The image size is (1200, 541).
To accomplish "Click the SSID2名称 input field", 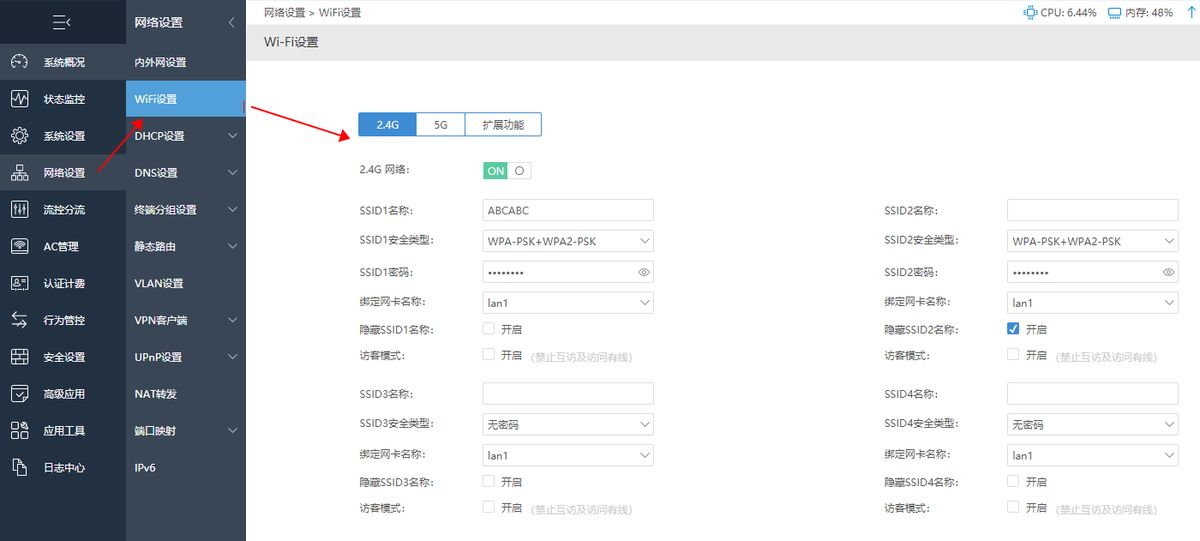I will click(1092, 210).
